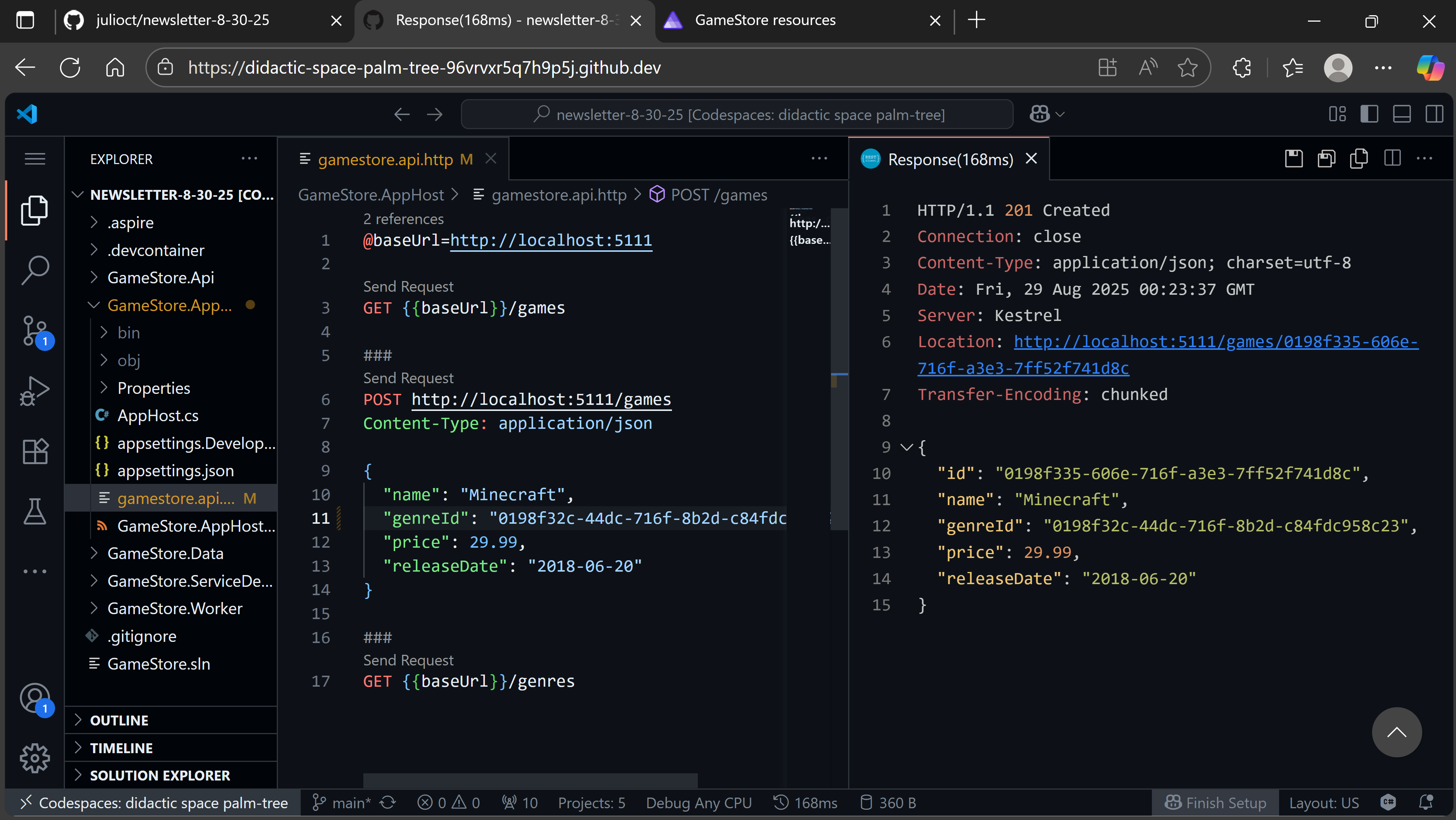
Task: Click the browser extensions puzzle icon
Action: (1242, 68)
